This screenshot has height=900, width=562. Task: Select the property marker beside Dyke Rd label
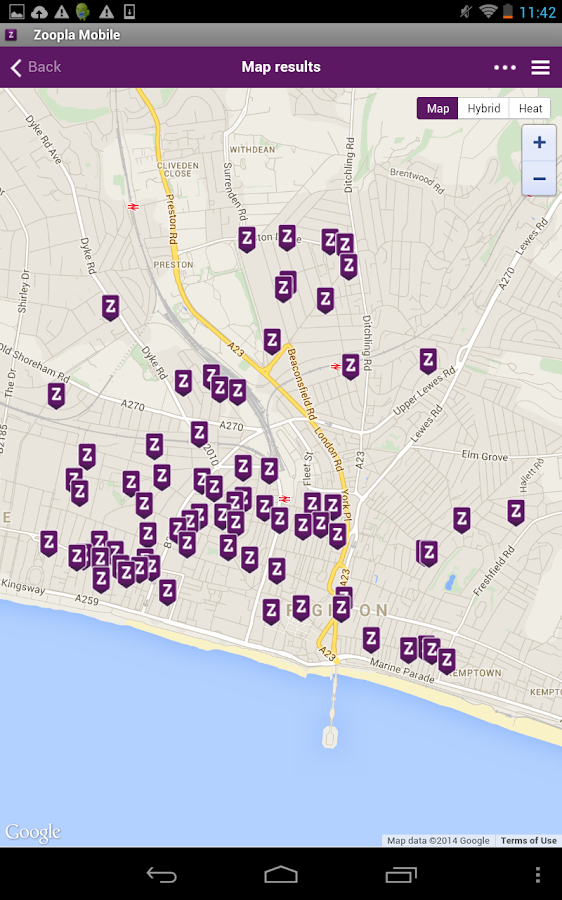click(x=111, y=307)
